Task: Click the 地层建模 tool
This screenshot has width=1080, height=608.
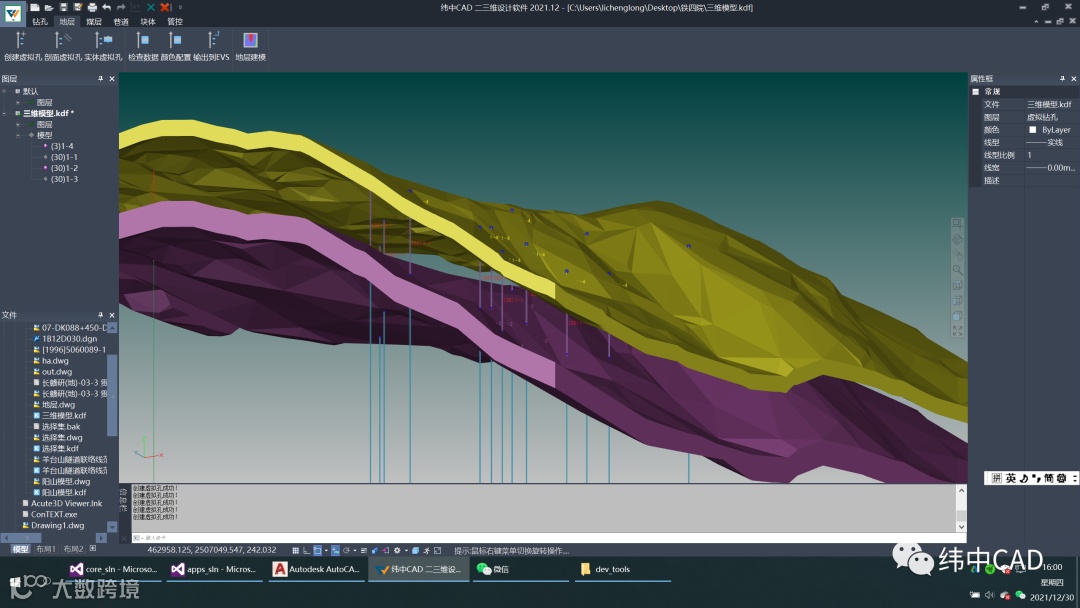Action: pyautogui.click(x=251, y=46)
